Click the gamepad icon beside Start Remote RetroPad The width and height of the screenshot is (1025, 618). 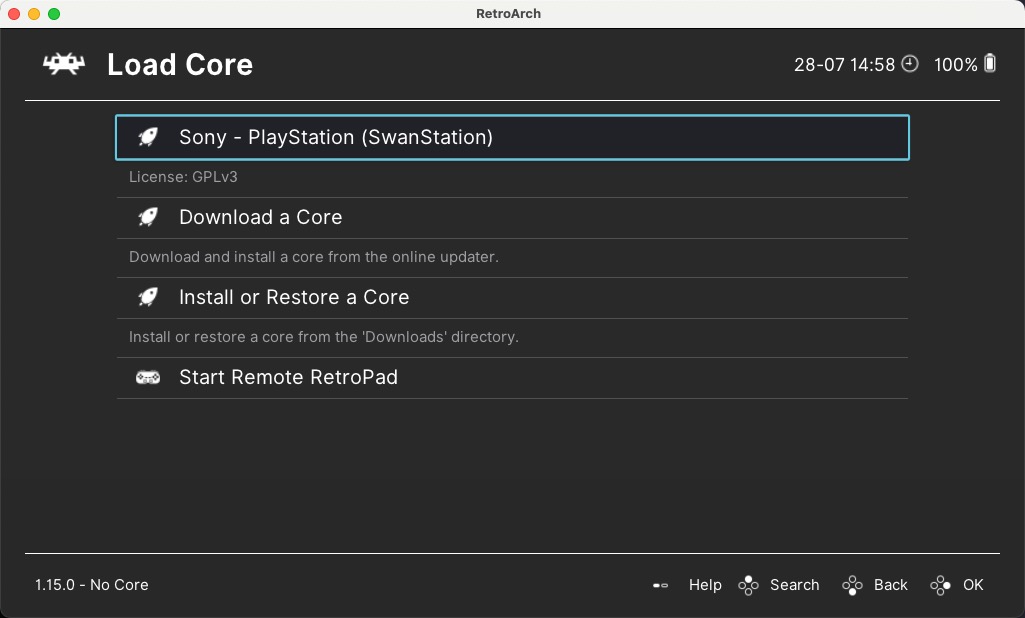(148, 378)
